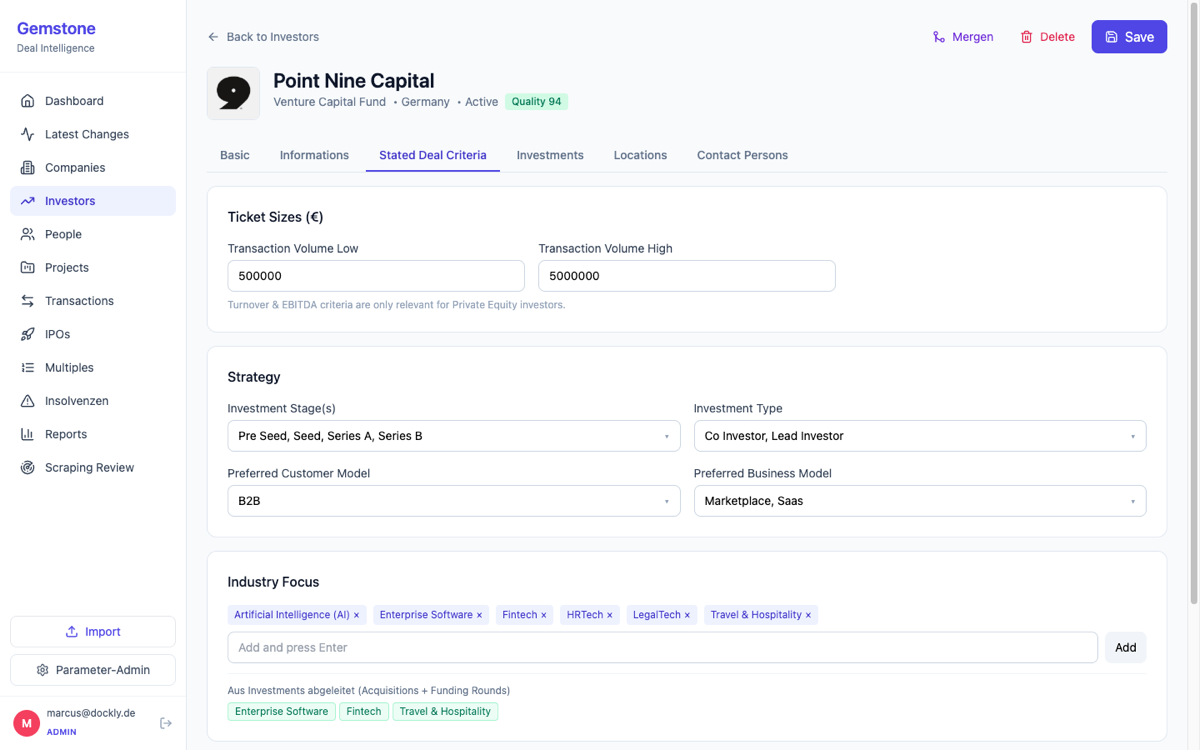Click the Projects folder icon

27,268
